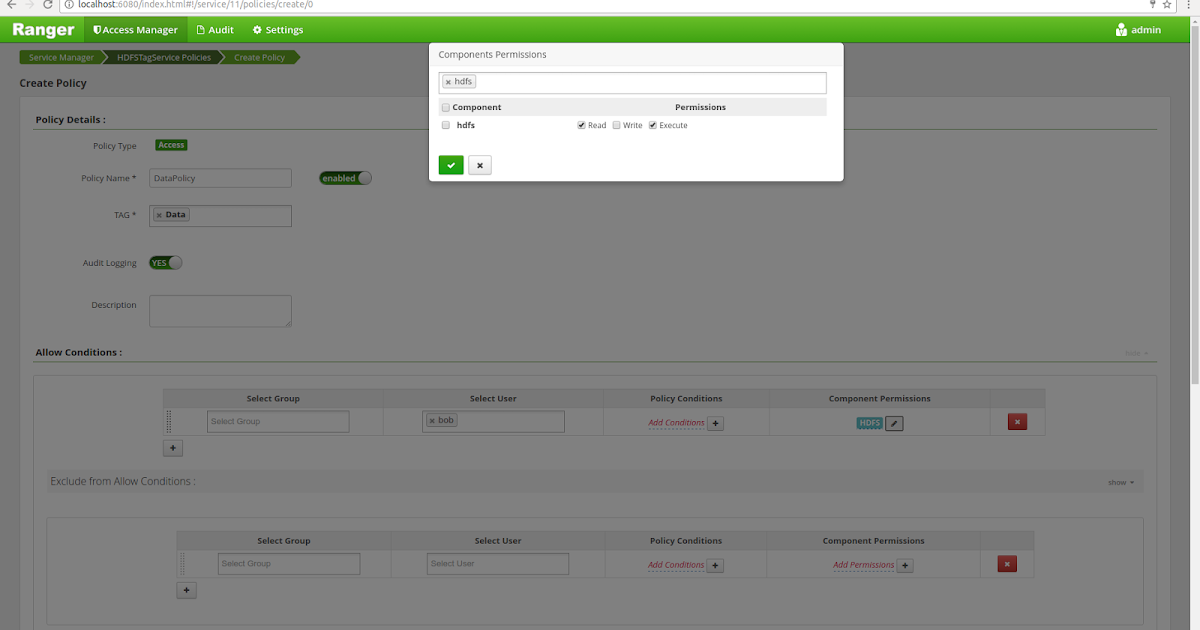The height and width of the screenshot is (630, 1200).
Task: Uncheck the Read permission for hdfs
Action: click(x=581, y=124)
